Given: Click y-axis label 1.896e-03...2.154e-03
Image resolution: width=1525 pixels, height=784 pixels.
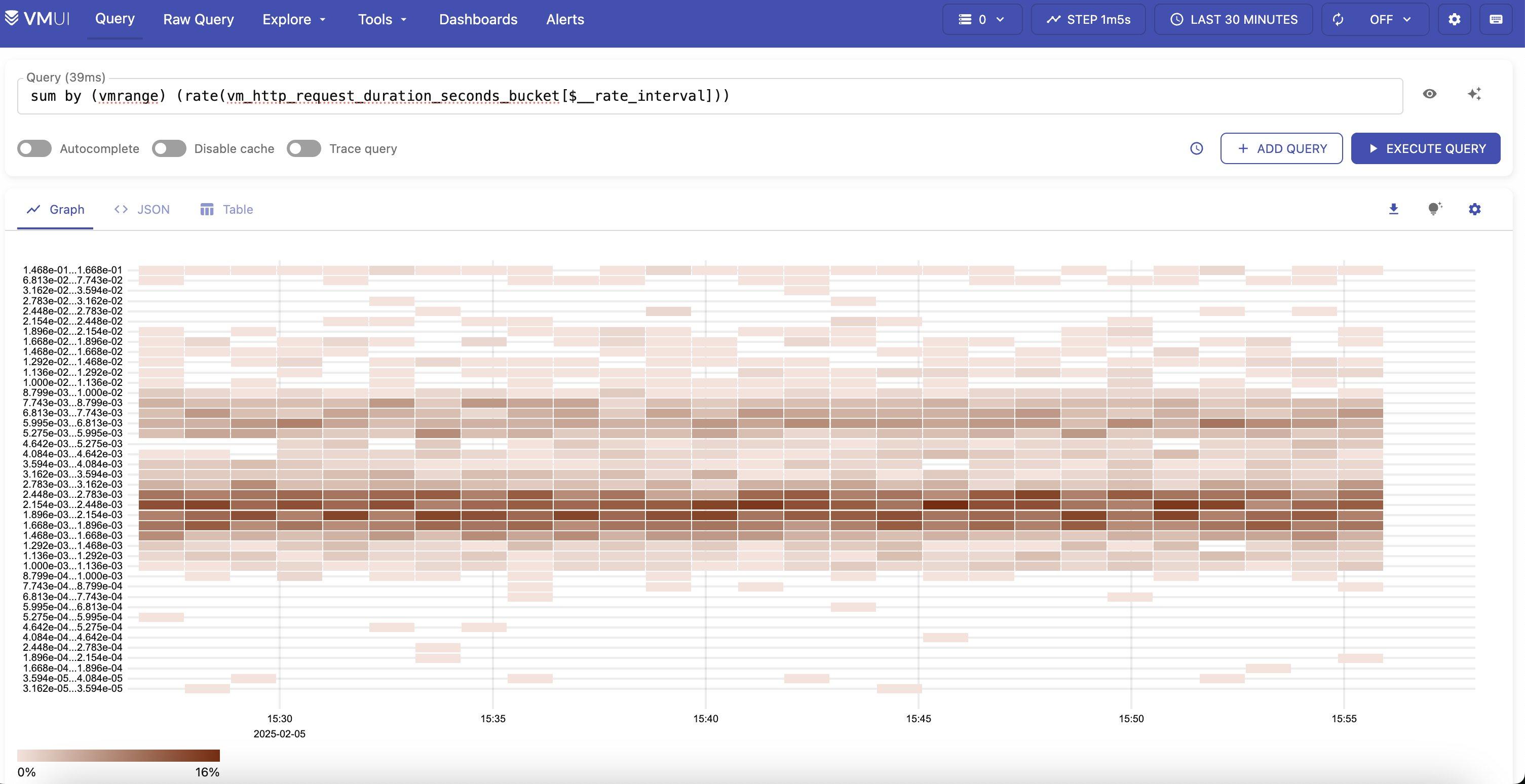Looking at the screenshot, I should 72,515.
